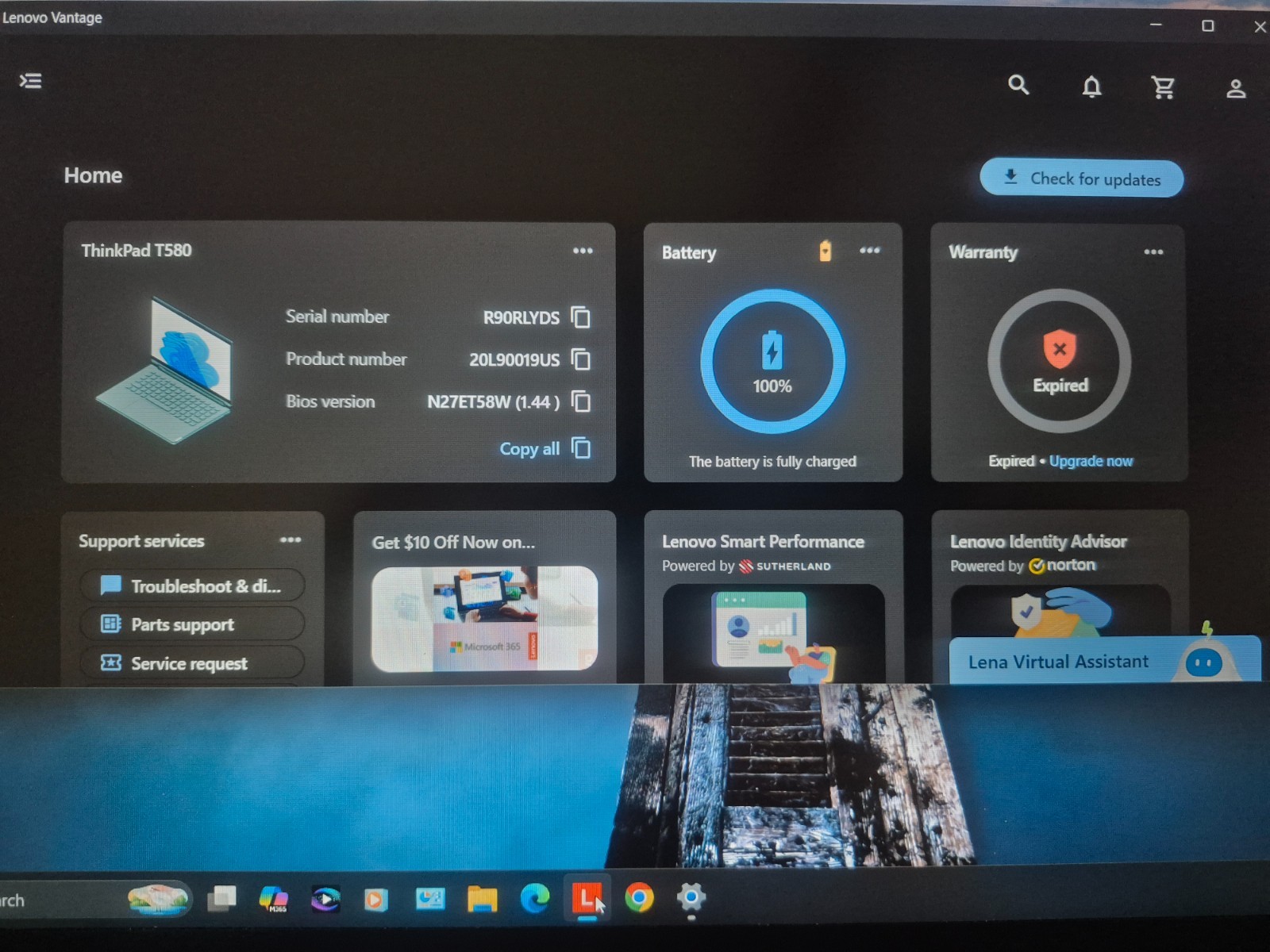The image size is (1270, 952).
Task: Open Settings gear on the taskbar
Action: 691,897
